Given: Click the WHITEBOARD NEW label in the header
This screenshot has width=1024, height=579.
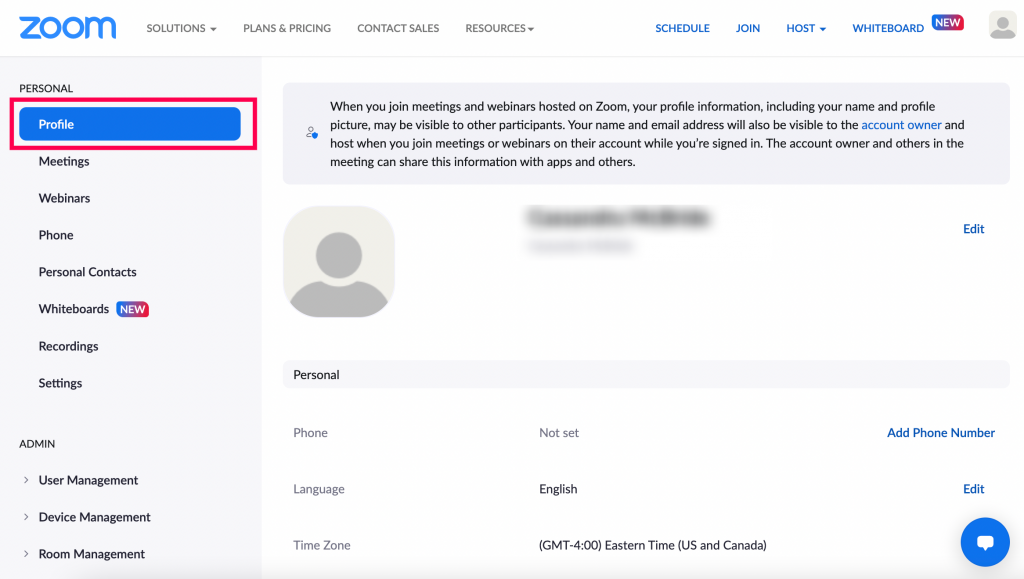Looking at the screenshot, I should [887, 28].
